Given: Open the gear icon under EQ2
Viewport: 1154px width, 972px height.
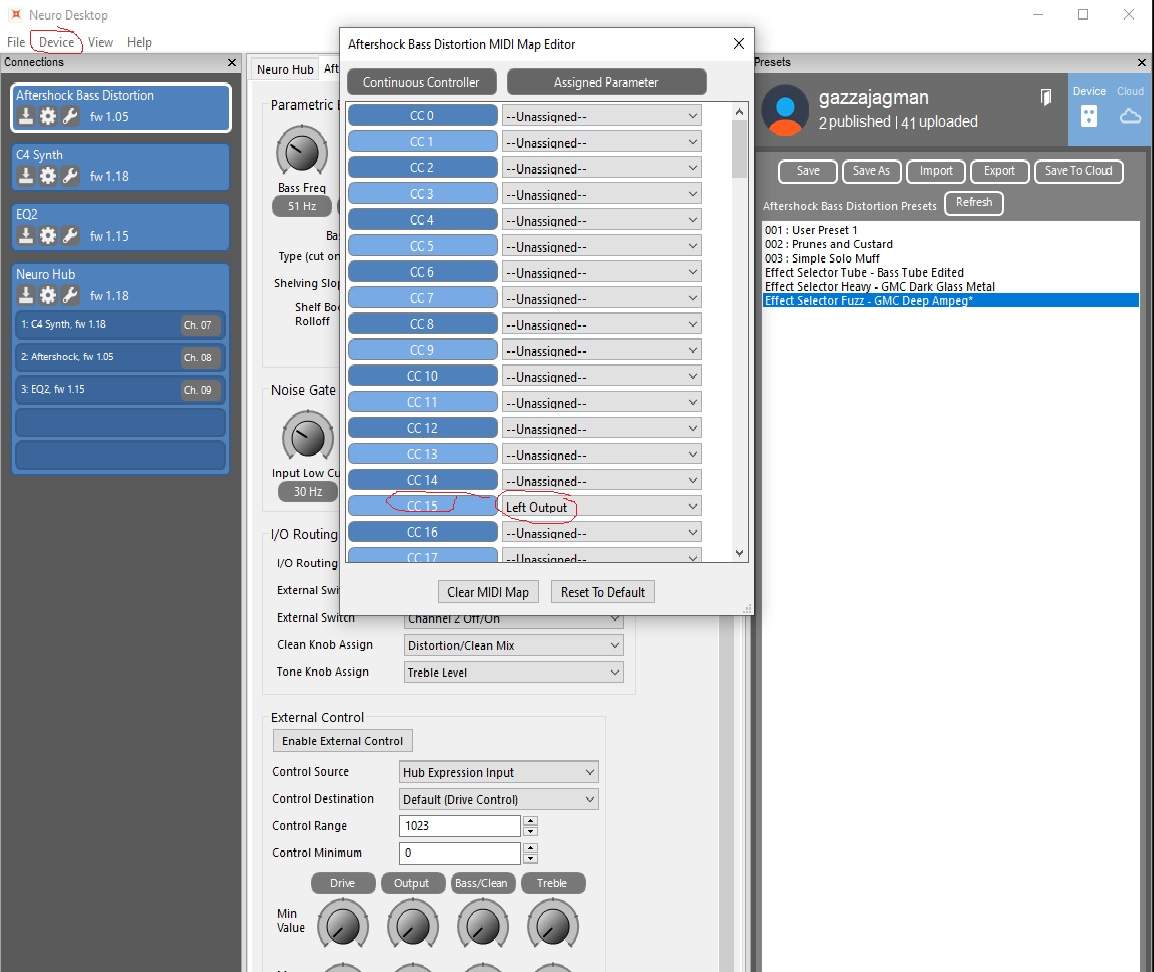Looking at the screenshot, I should [48, 235].
